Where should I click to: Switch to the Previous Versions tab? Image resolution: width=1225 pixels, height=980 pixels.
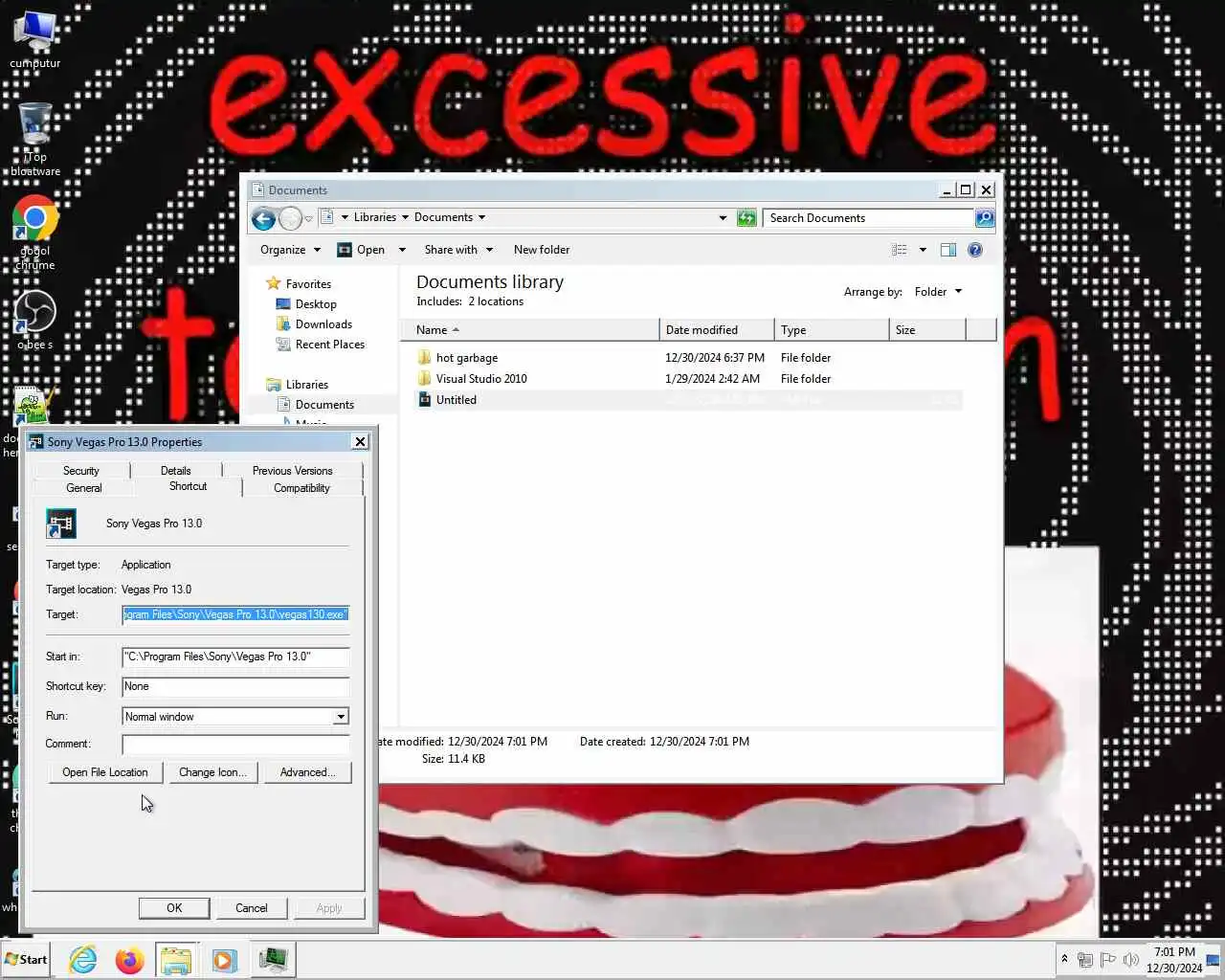pyautogui.click(x=293, y=471)
